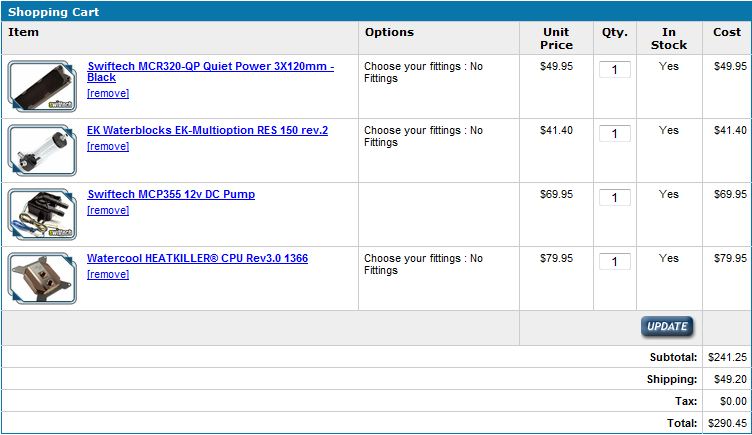Screen dimensions: 752x435
Task: Click the $290.45 total amount
Action: point(727,423)
